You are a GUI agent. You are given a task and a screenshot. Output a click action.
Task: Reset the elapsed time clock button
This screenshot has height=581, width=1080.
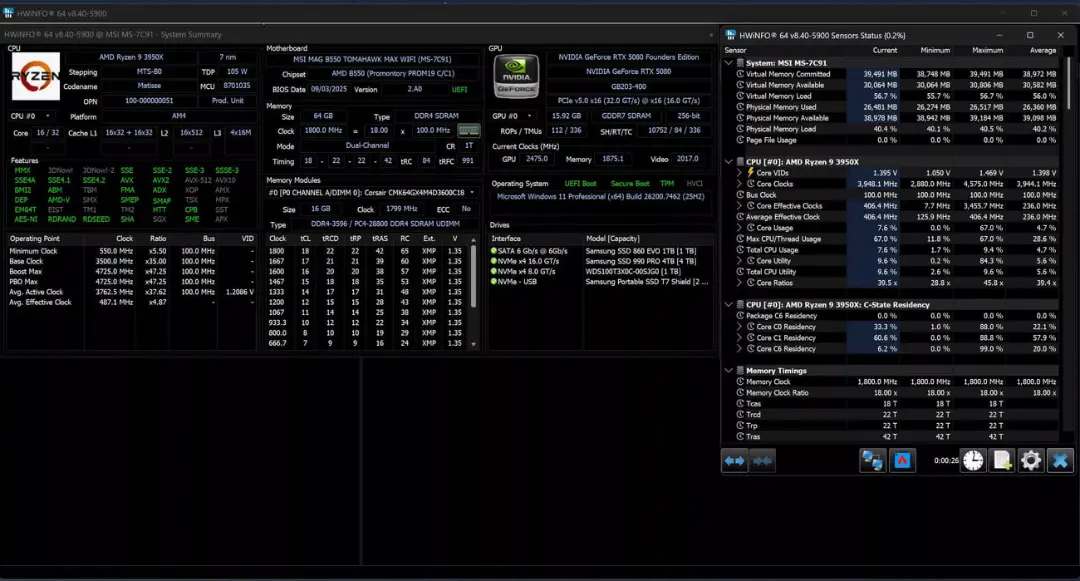(973, 461)
